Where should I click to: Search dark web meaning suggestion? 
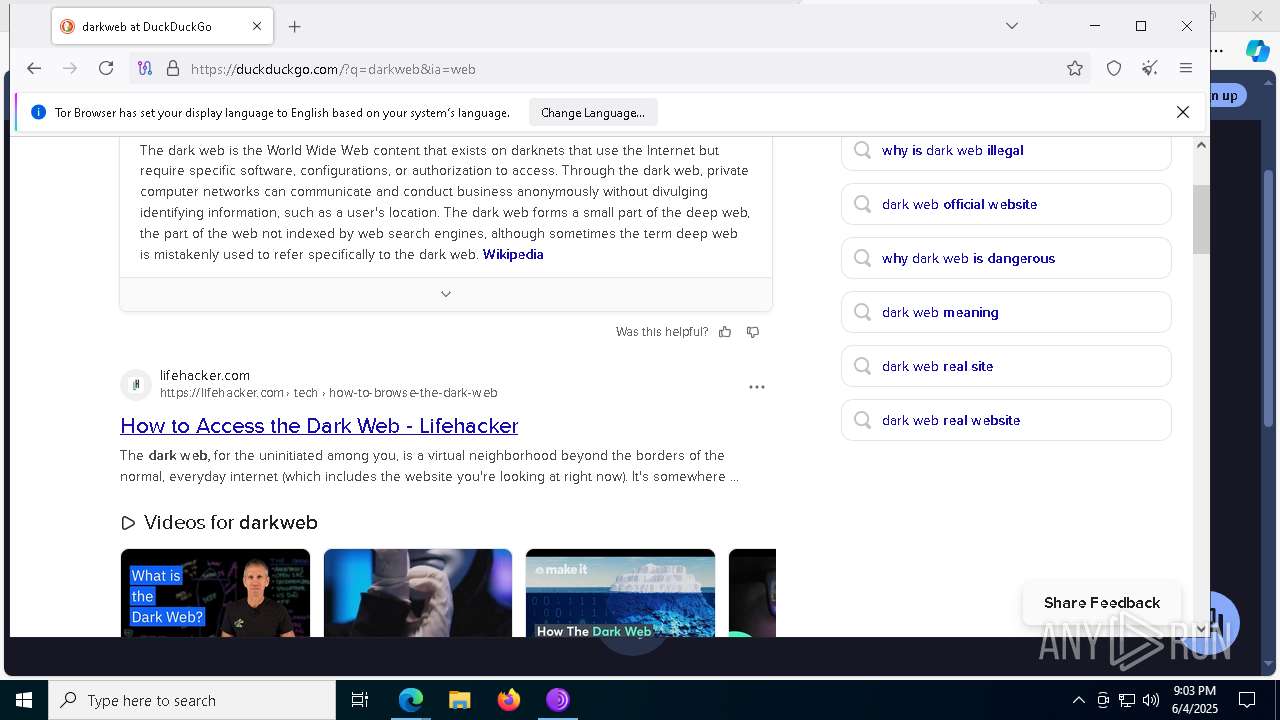[1006, 312]
